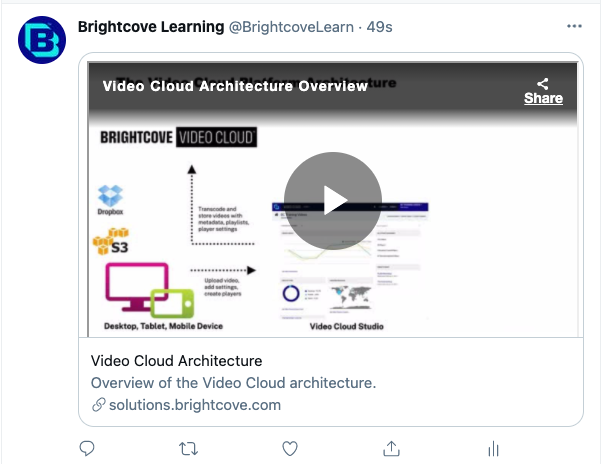Click the Overview of the Video Cloud description
This screenshot has width=608, height=464.
tap(233, 383)
